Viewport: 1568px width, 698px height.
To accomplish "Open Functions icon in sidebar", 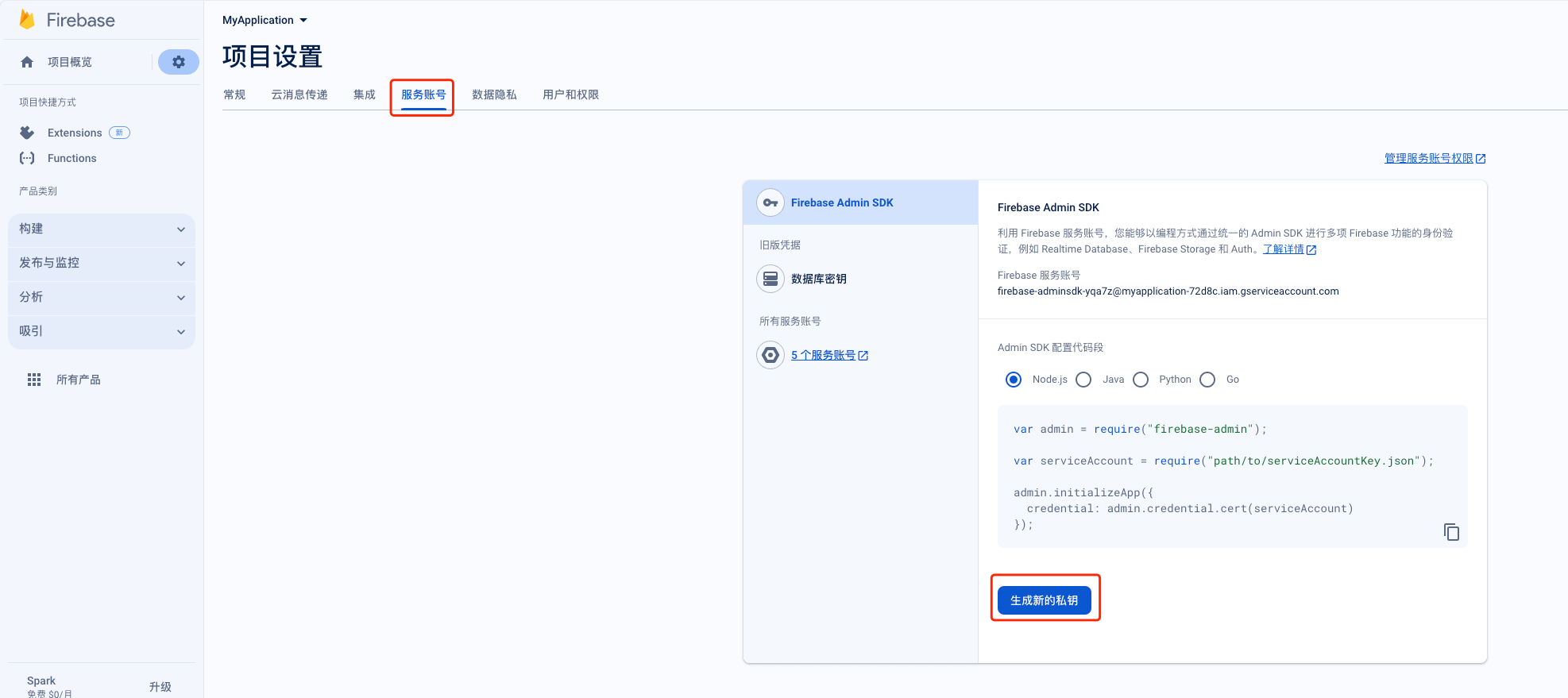I will tap(27, 158).
